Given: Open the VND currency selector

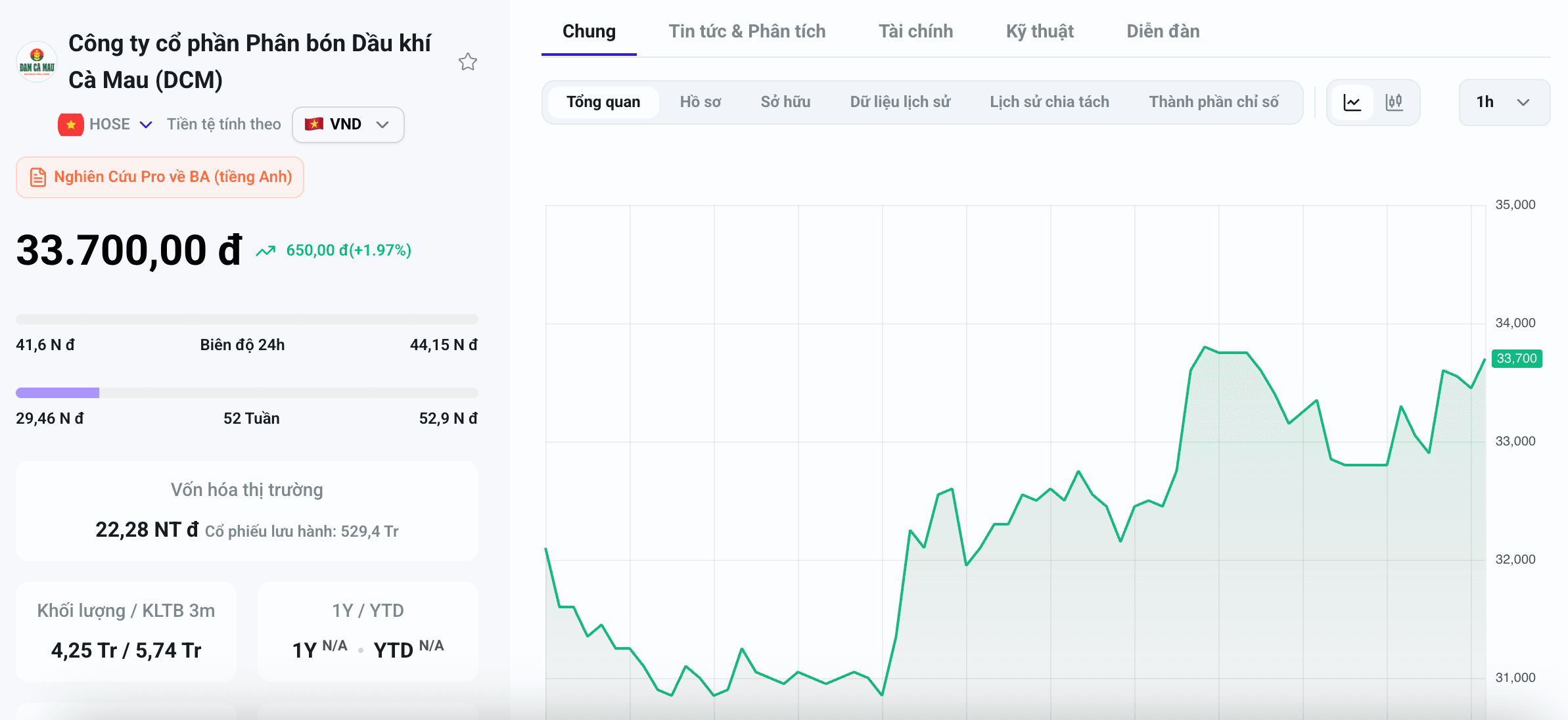Looking at the screenshot, I should pos(348,124).
